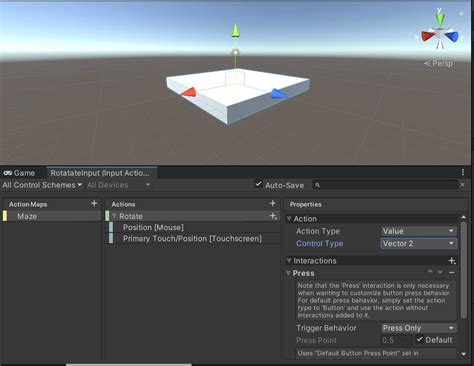
Task: Add a new Action Map
Action: [94, 203]
